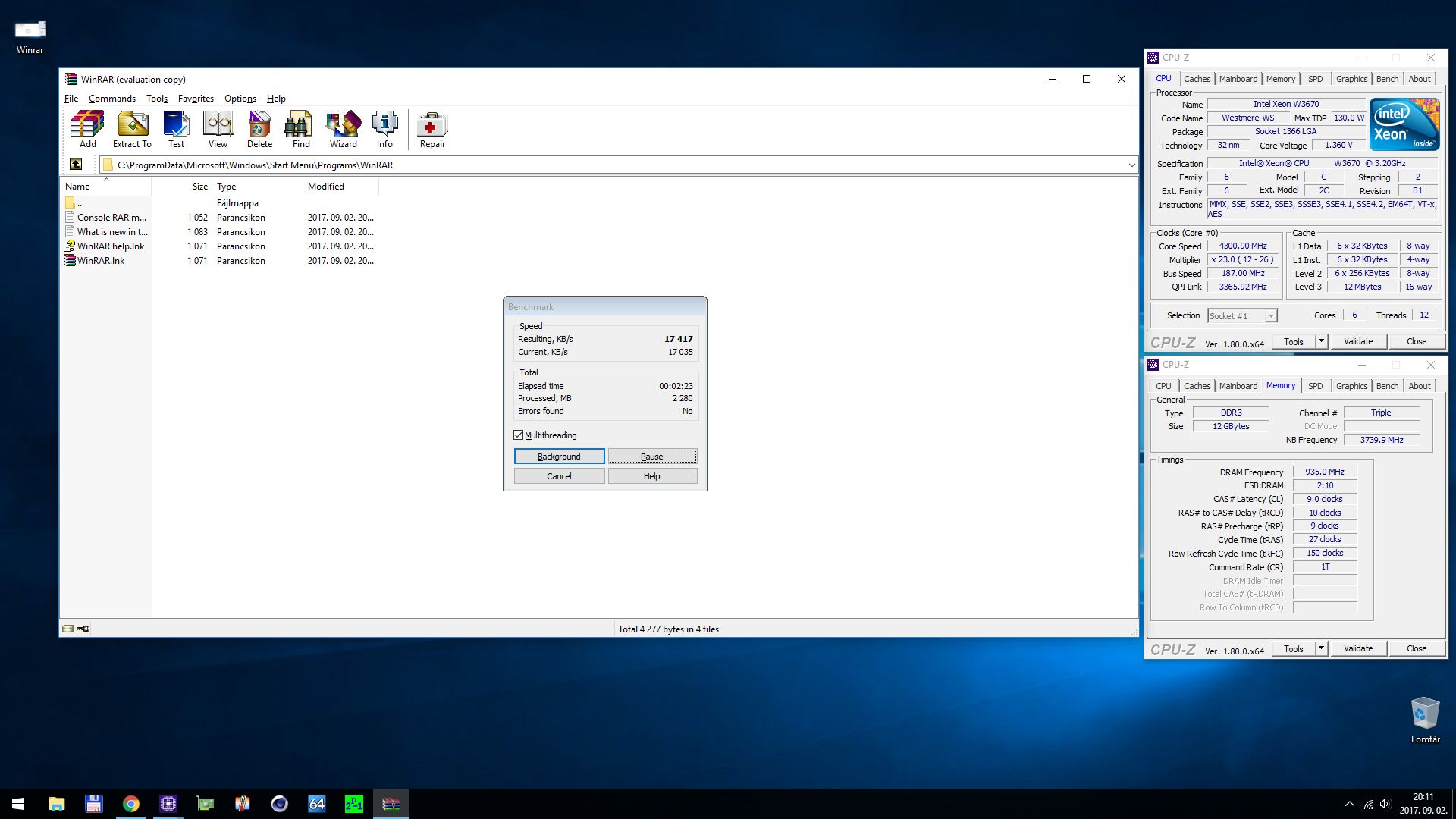Image resolution: width=1456 pixels, height=819 pixels.
Task: Switch to Mainboard tab in upper CPU-Z
Action: click(1238, 79)
